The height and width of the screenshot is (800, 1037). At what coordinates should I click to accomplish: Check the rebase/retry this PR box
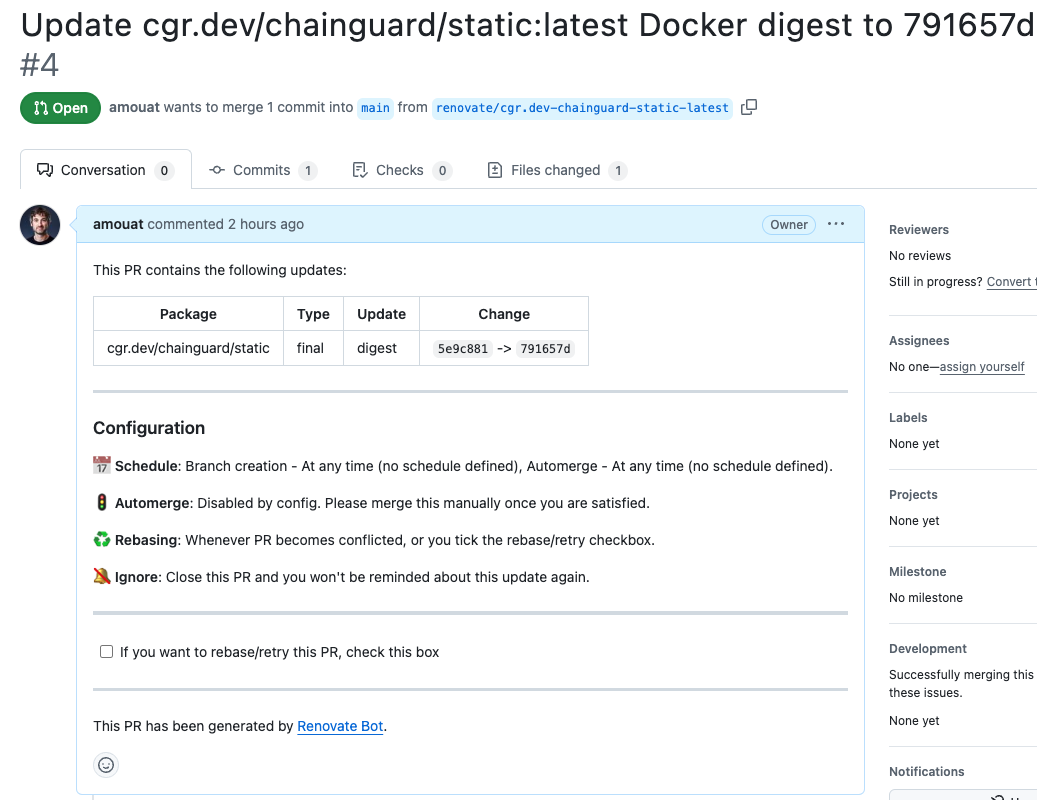click(106, 651)
